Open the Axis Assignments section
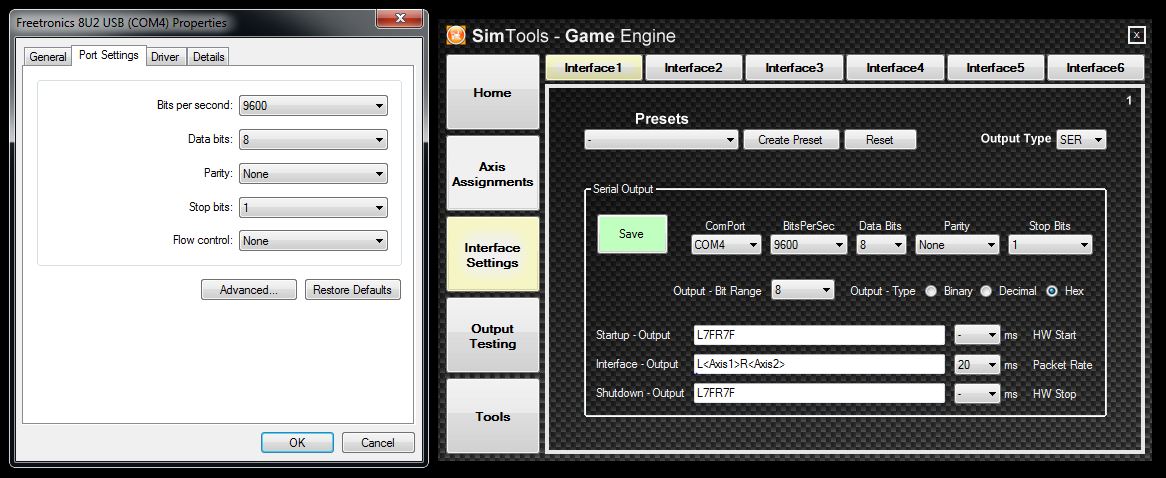This screenshot has width=1166, height=478. 492,173
